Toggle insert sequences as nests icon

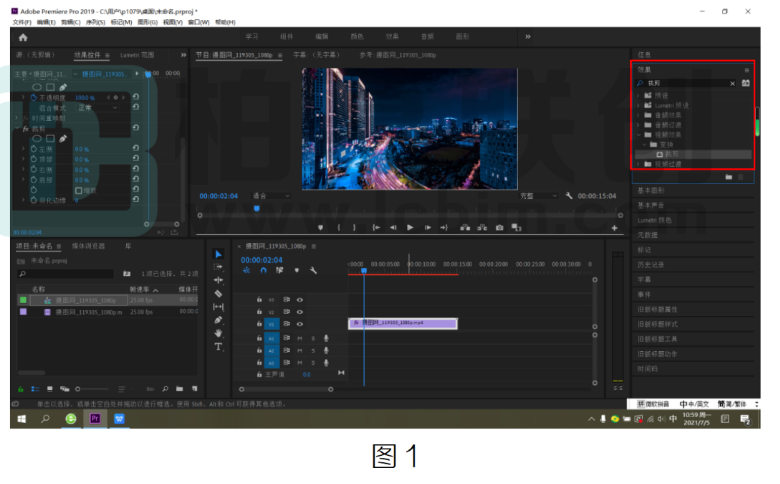point(246,270)
